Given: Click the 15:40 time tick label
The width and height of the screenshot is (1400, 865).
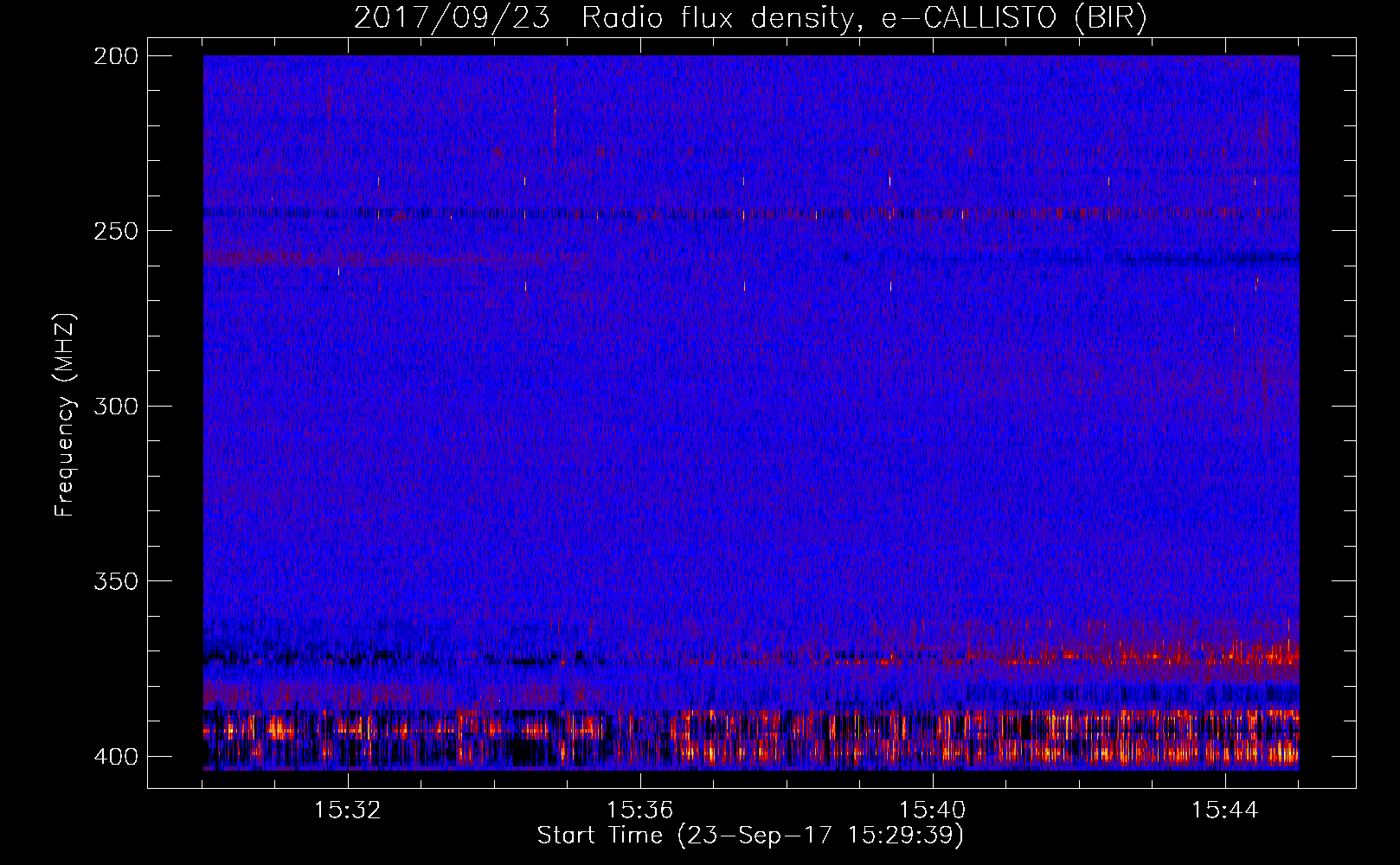Looking at the screenshot, I should [932, 811].
